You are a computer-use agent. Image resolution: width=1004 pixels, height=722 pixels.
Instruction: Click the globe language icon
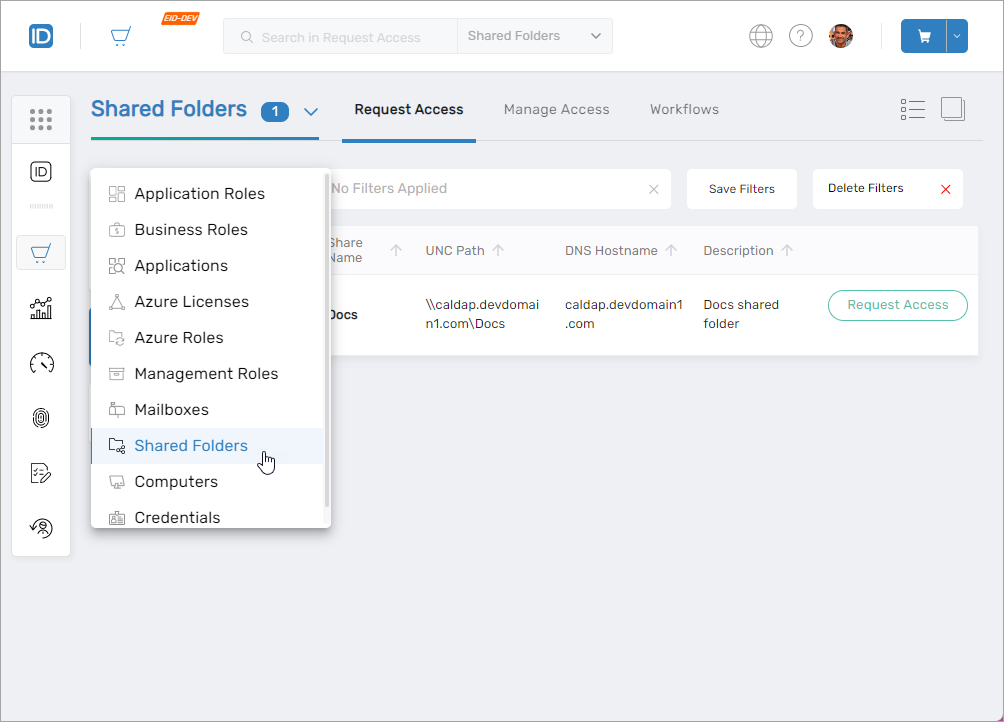pyautogui.click(x=761, y=36)
